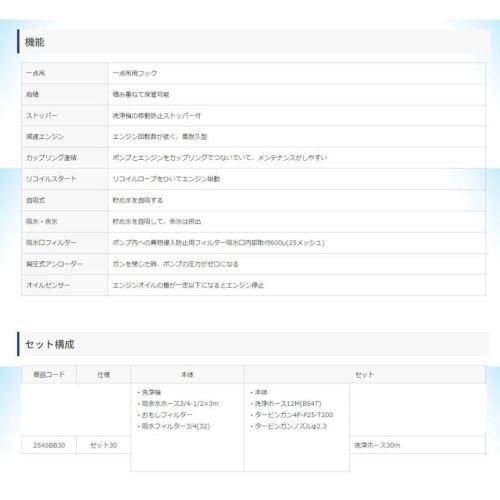Select the 吸水口フィルター row label
The height and width of the screenshot is (500, 500).
coord(51,243)
